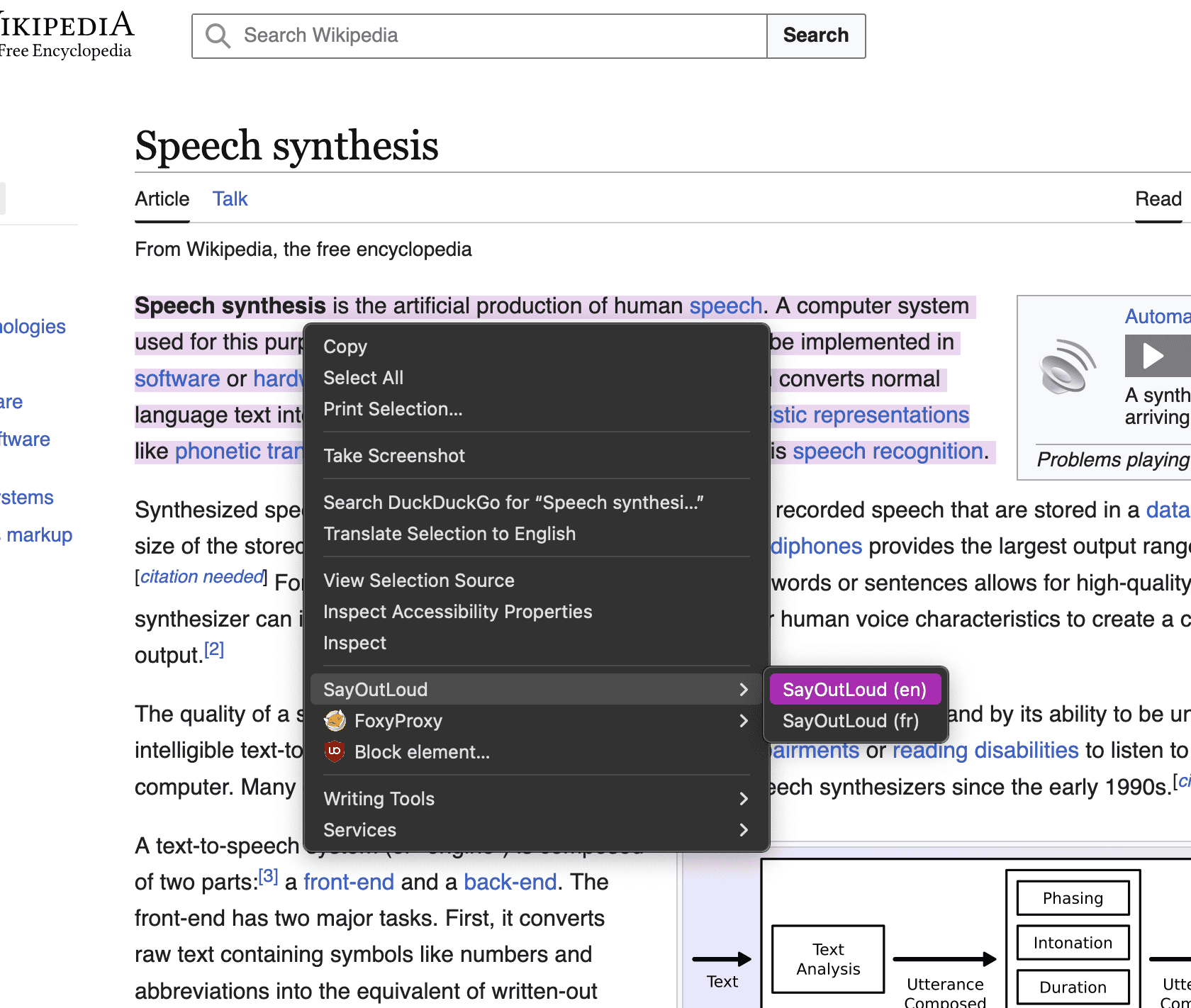Click the citation needed link
Viewport: 1191px width, 1008px height.
[x=202, y=576]
